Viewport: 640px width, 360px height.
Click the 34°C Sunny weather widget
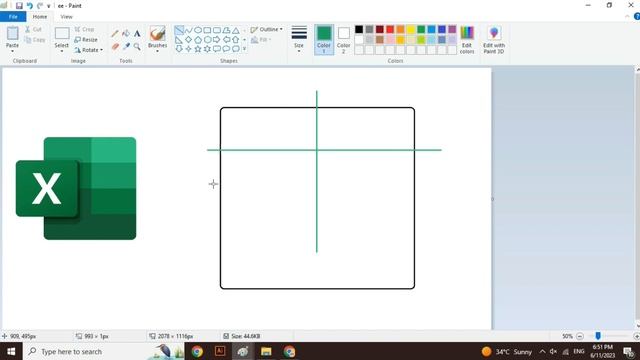point(507,352)
